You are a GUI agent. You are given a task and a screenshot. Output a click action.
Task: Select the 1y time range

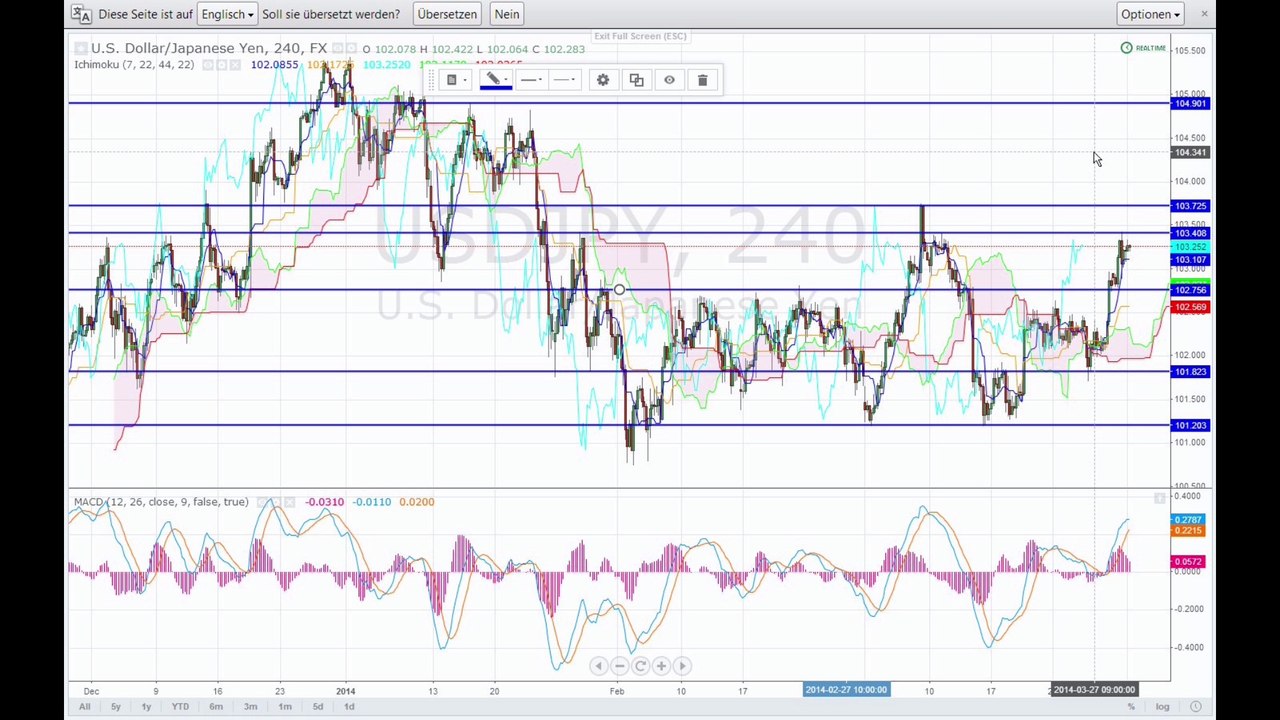[146, 707]
